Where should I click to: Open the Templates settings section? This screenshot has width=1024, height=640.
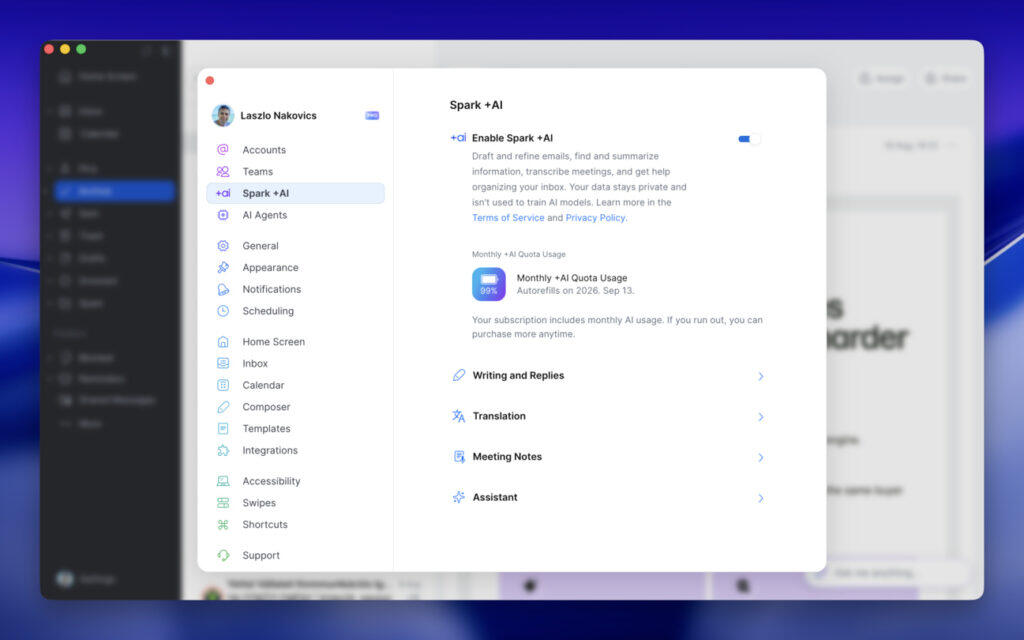click(295, 428)
